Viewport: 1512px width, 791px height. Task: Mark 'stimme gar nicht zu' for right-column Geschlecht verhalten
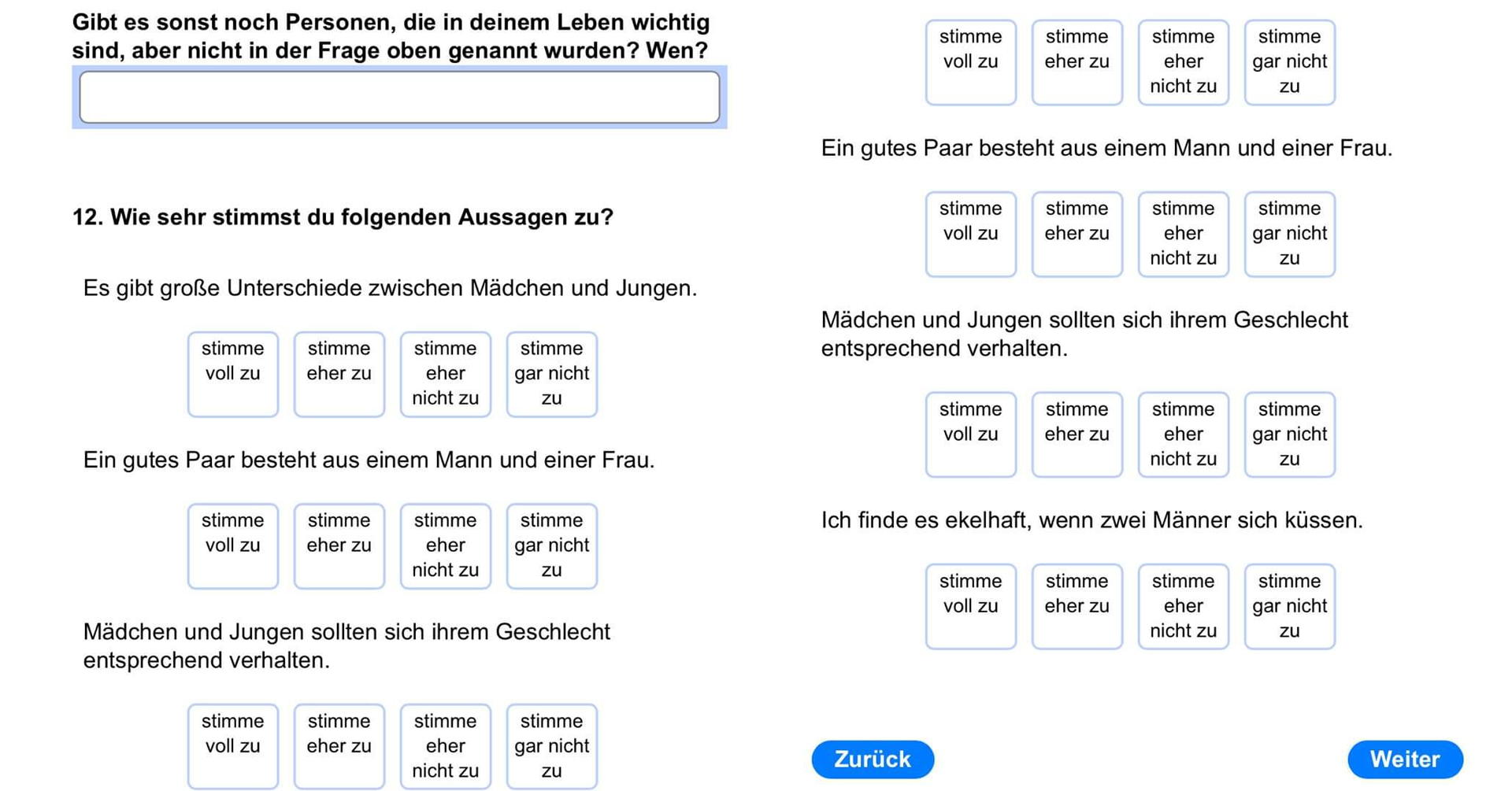pos(1290,434)
